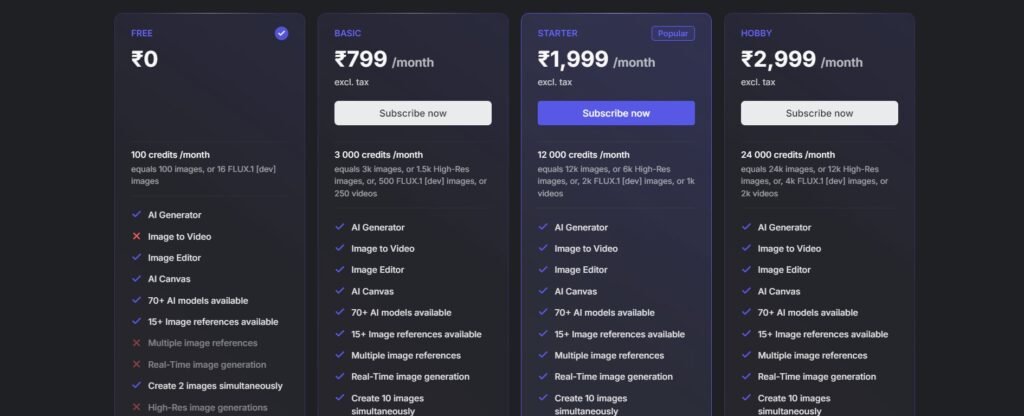Click the Basic plan heading
Image resolution: width=1024 pixels, height=416 pixels.
(x=348, y=33)
